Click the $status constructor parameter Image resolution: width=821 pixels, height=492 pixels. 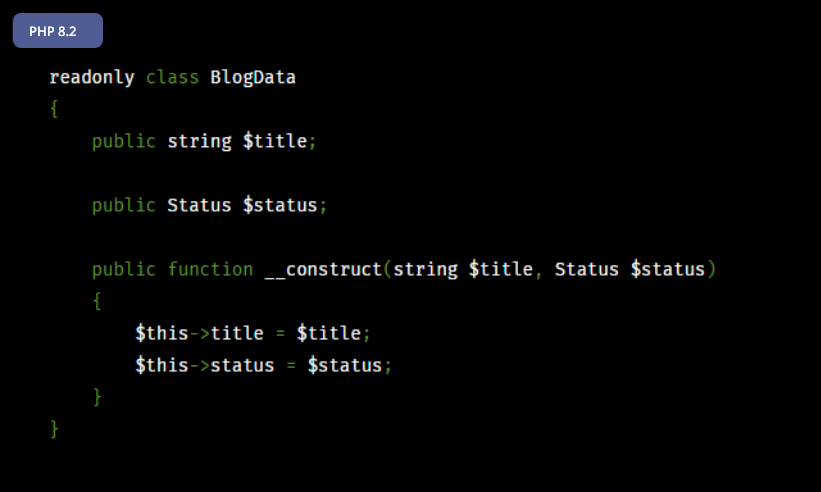coord(668,270)
